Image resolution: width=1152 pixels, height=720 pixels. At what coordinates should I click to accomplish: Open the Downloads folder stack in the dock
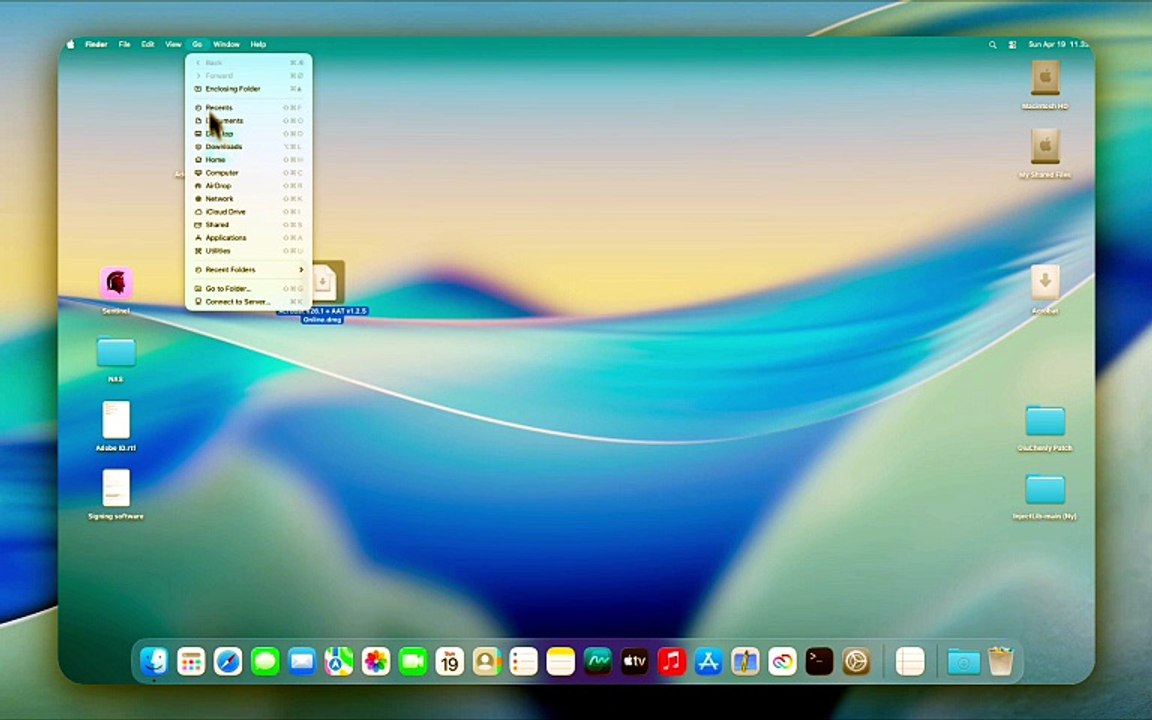[x=963, y=661]
